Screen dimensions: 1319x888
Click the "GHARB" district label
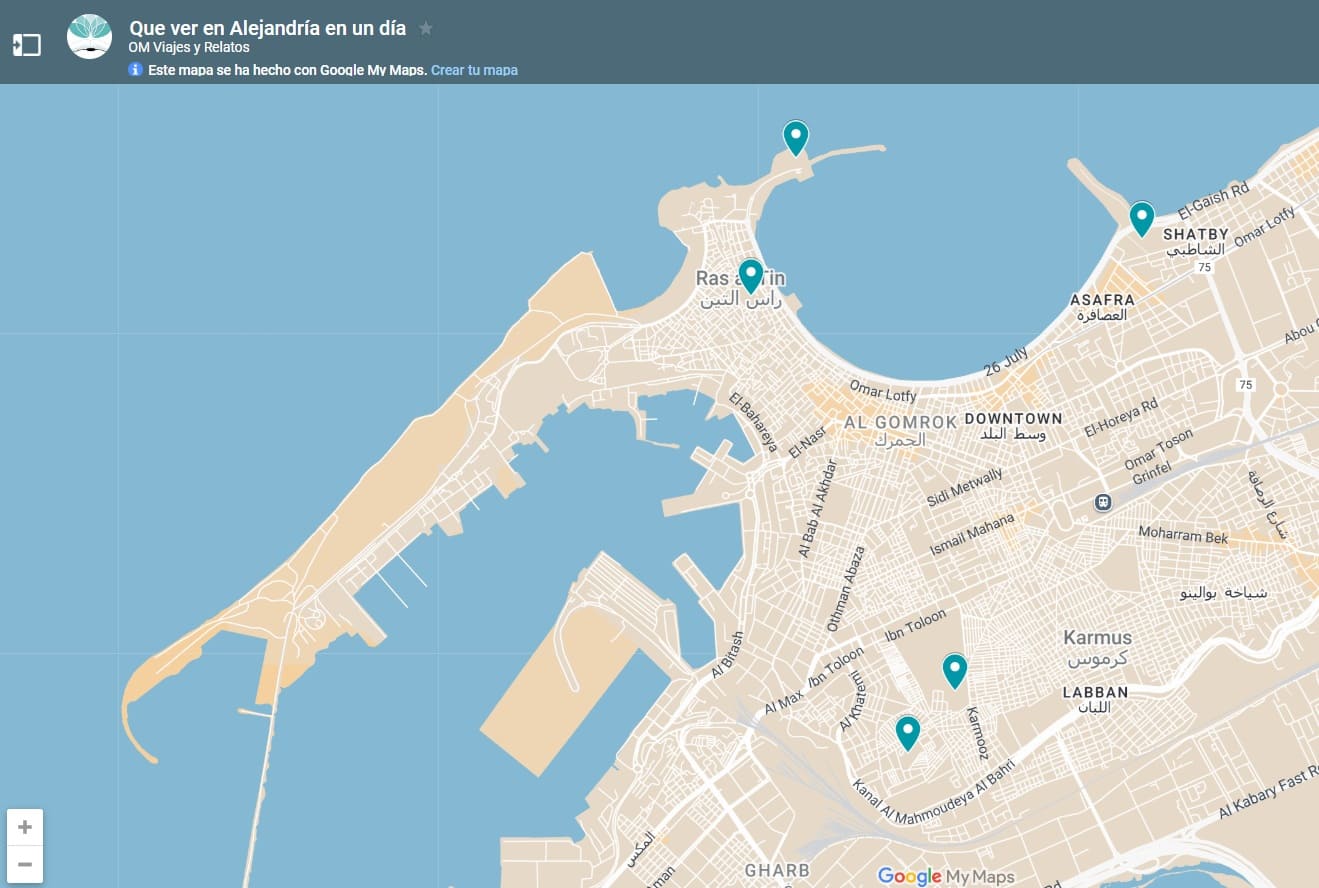777,870
